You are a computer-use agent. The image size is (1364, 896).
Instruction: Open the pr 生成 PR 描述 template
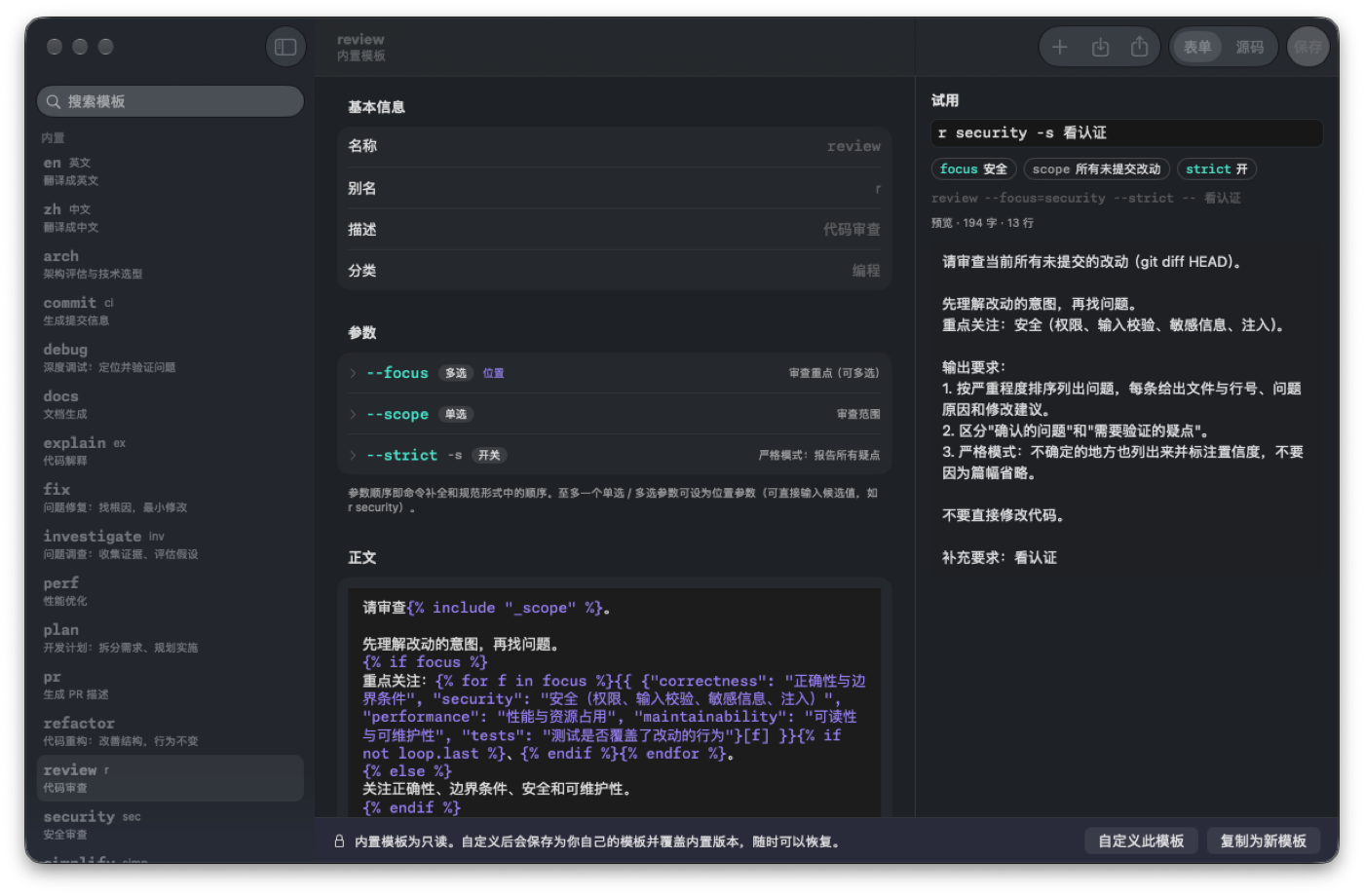[170, 685]
